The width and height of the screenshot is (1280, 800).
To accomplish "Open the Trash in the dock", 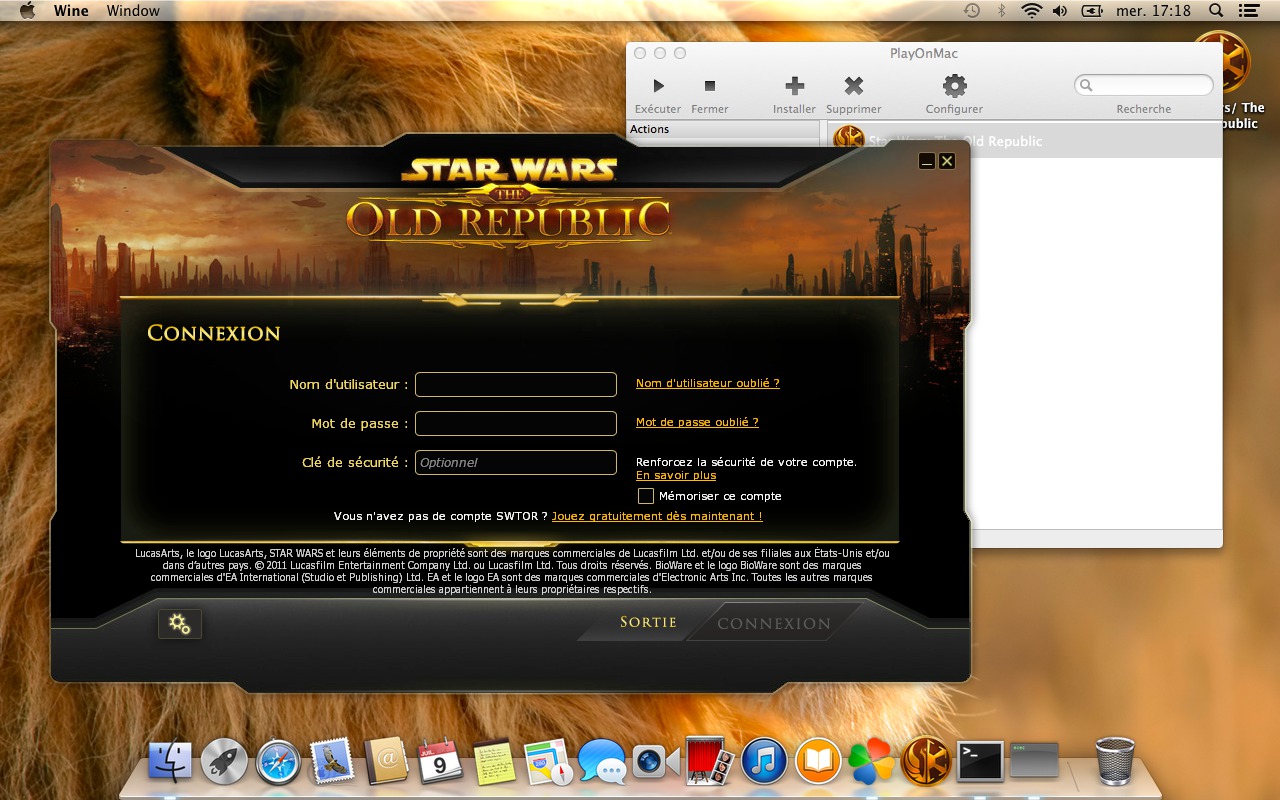I will coord(1115,762).
